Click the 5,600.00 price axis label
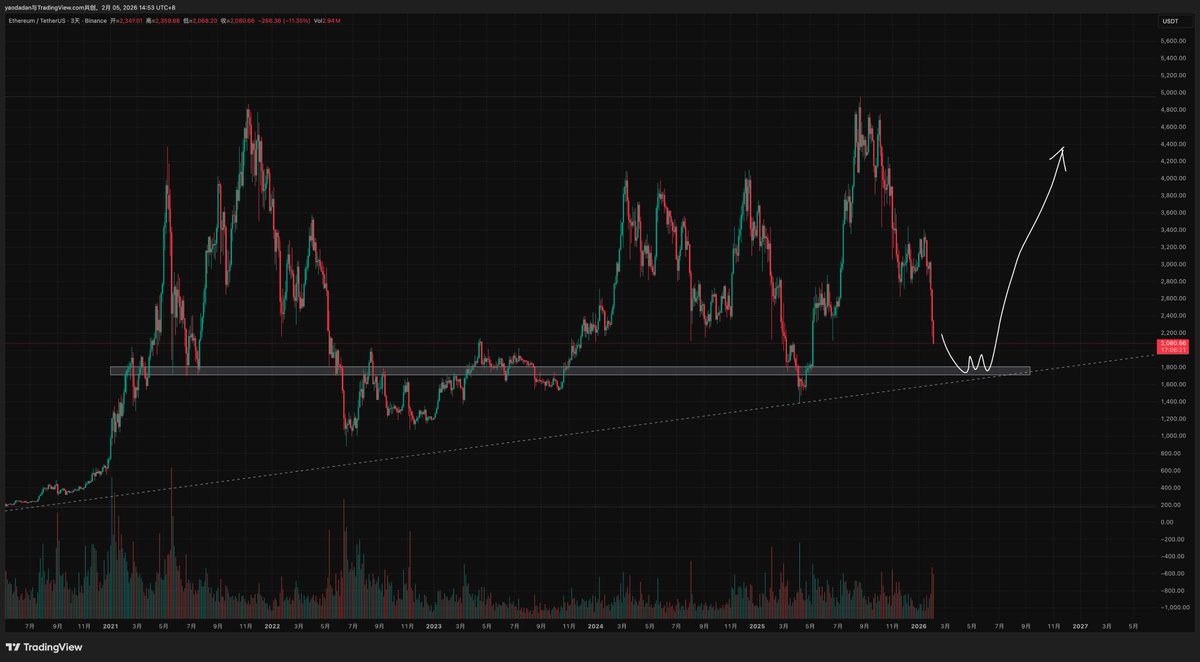 click(1172, 41)
